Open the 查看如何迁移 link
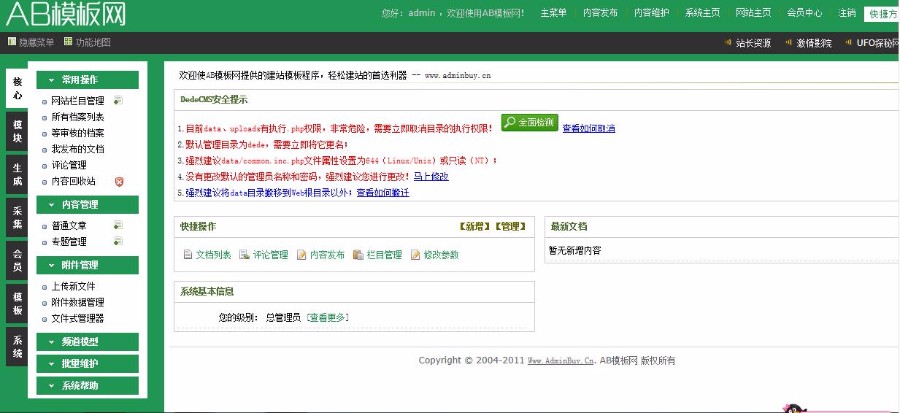The width and height of the screenshot is (900, 413). click(x=383, y=193)
